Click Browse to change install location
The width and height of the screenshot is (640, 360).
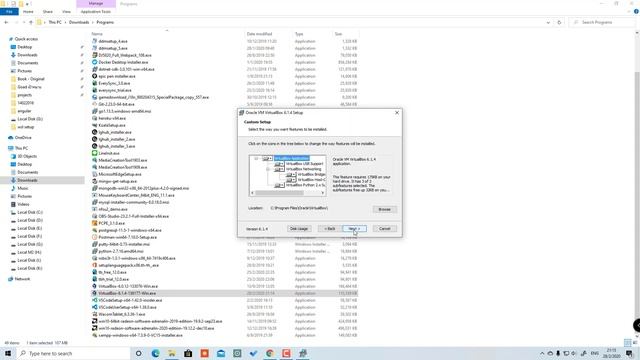click(384, 209)
